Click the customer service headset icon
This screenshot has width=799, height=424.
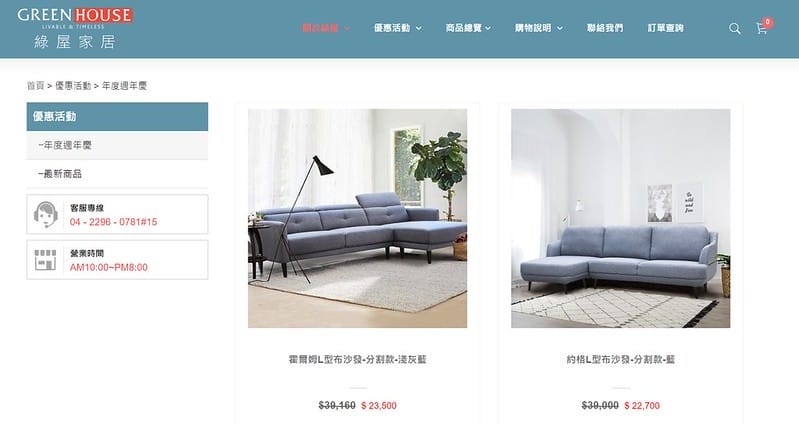point(45,214)
